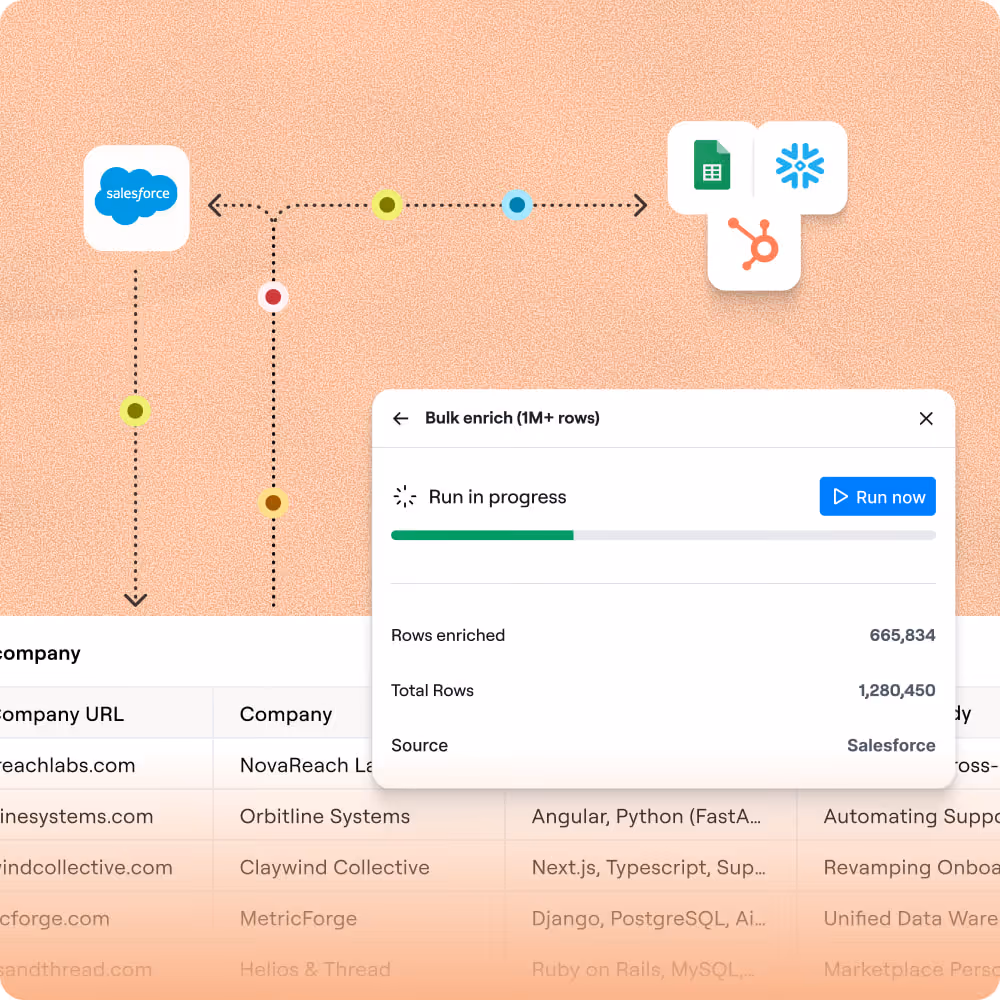Click the Rows enriched label
The image size is (1000, 1000).
(x=448, y=635)
